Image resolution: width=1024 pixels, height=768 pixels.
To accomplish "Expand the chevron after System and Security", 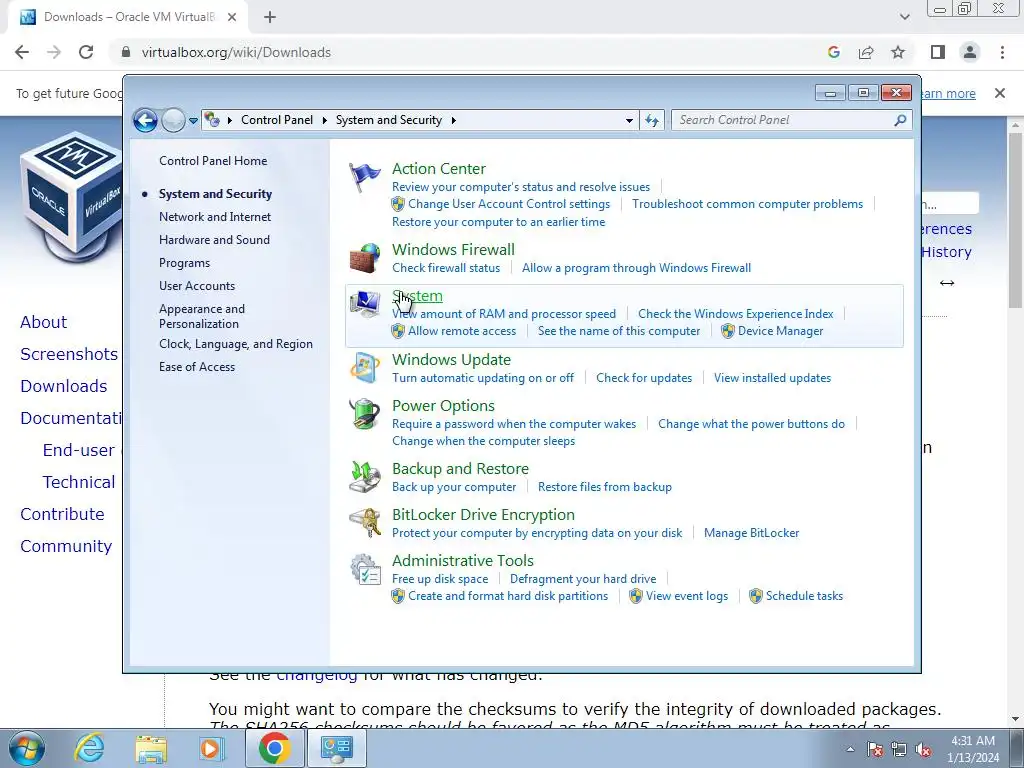I will pyautogui.click(x=453, y=120).
